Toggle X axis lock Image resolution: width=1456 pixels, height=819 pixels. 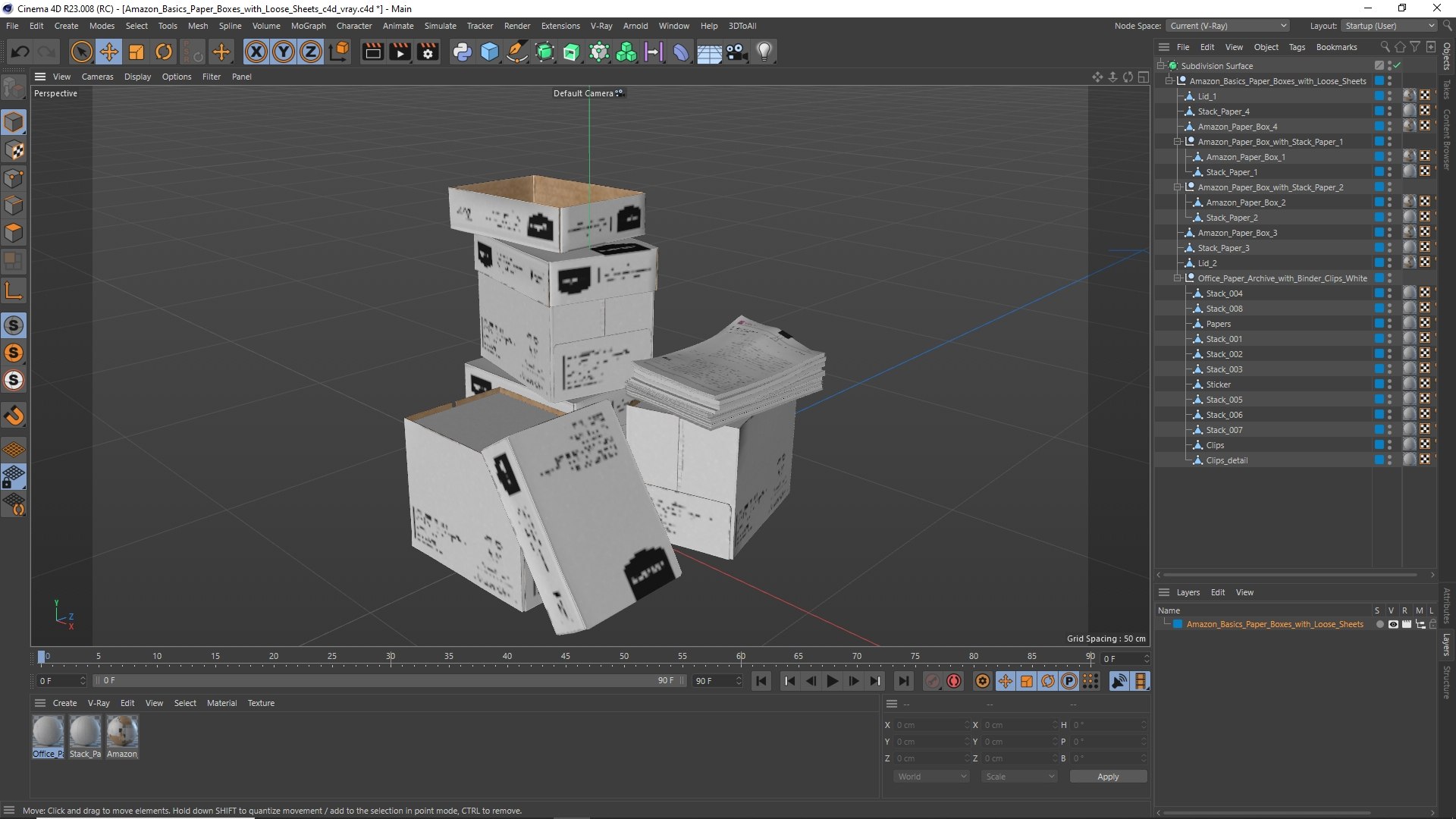(256, 52)
